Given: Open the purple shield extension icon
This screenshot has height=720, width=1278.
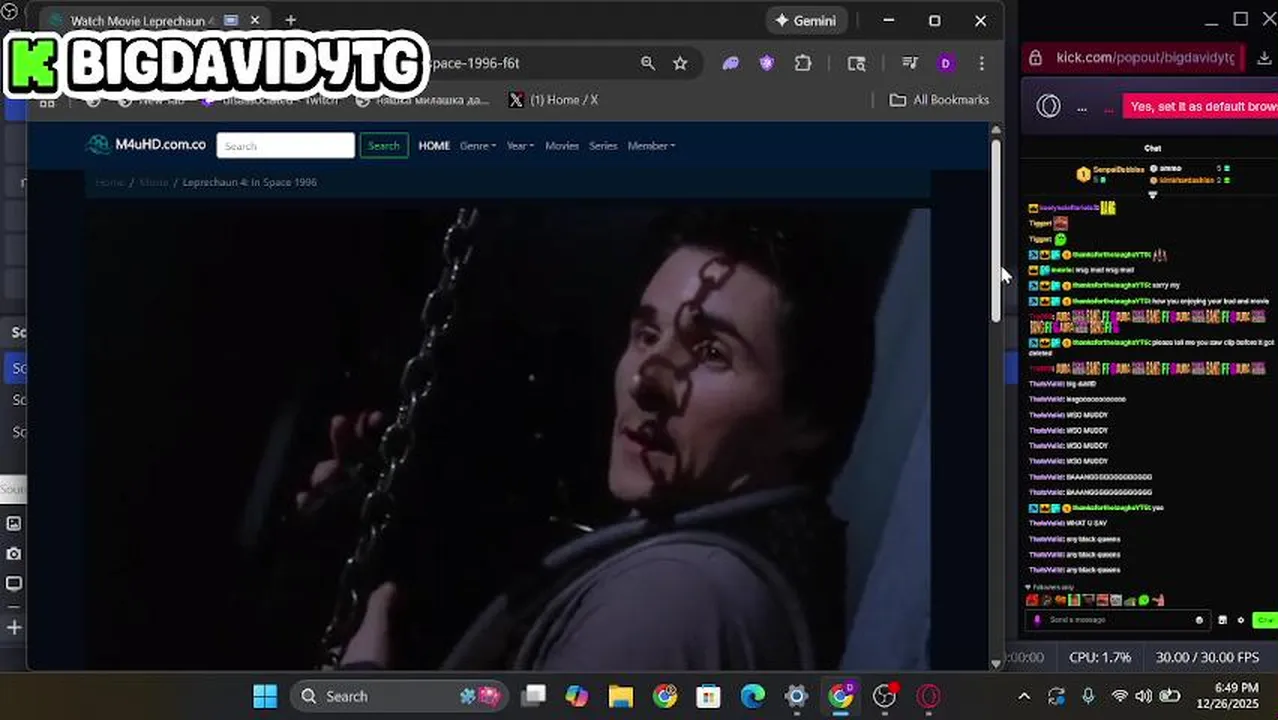Looking at the screenshot, I should [x=767, y=63].
